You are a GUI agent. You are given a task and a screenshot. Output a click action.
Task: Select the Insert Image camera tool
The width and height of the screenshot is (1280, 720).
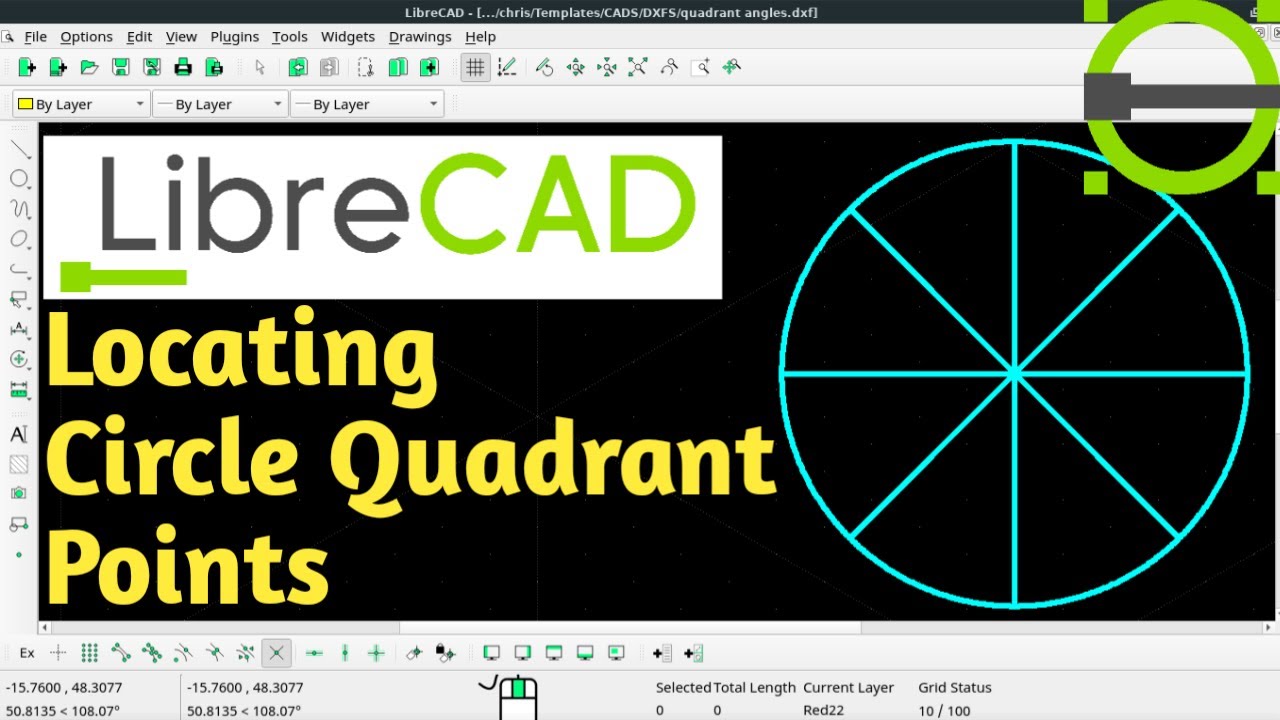(19, 494)
